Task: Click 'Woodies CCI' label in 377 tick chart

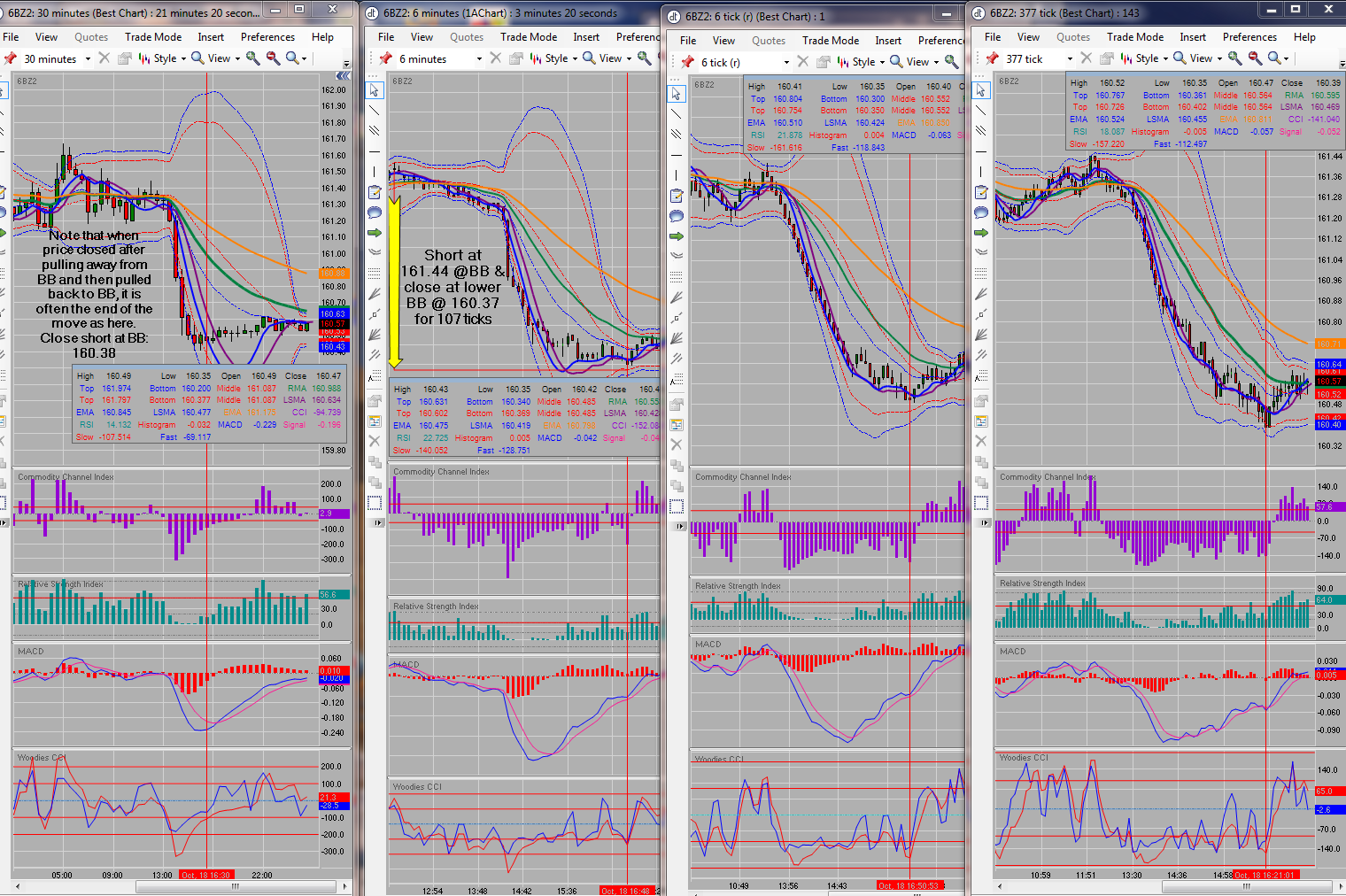Action: coord(1024,758)
